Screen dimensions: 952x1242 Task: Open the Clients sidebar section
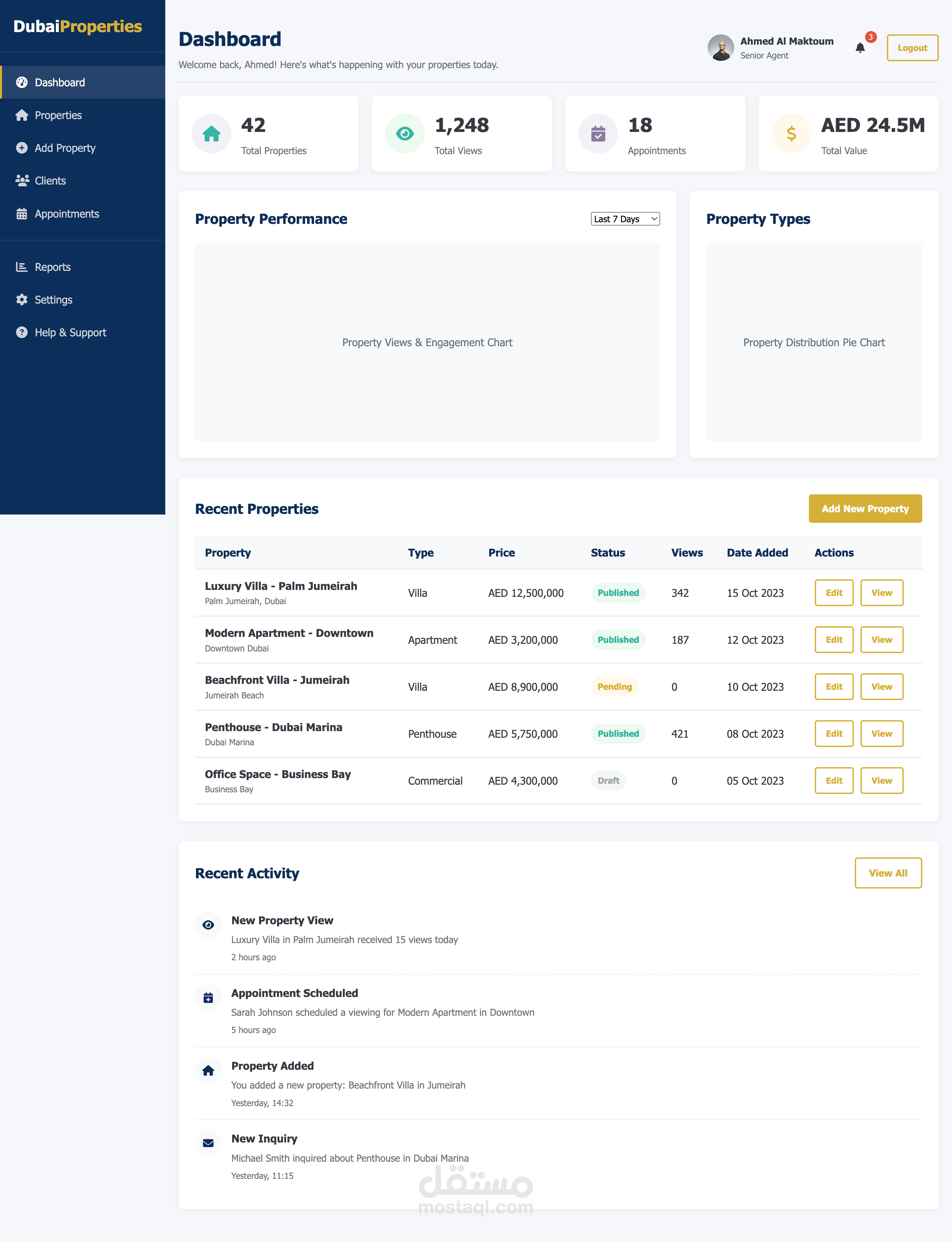click(50, 181)
